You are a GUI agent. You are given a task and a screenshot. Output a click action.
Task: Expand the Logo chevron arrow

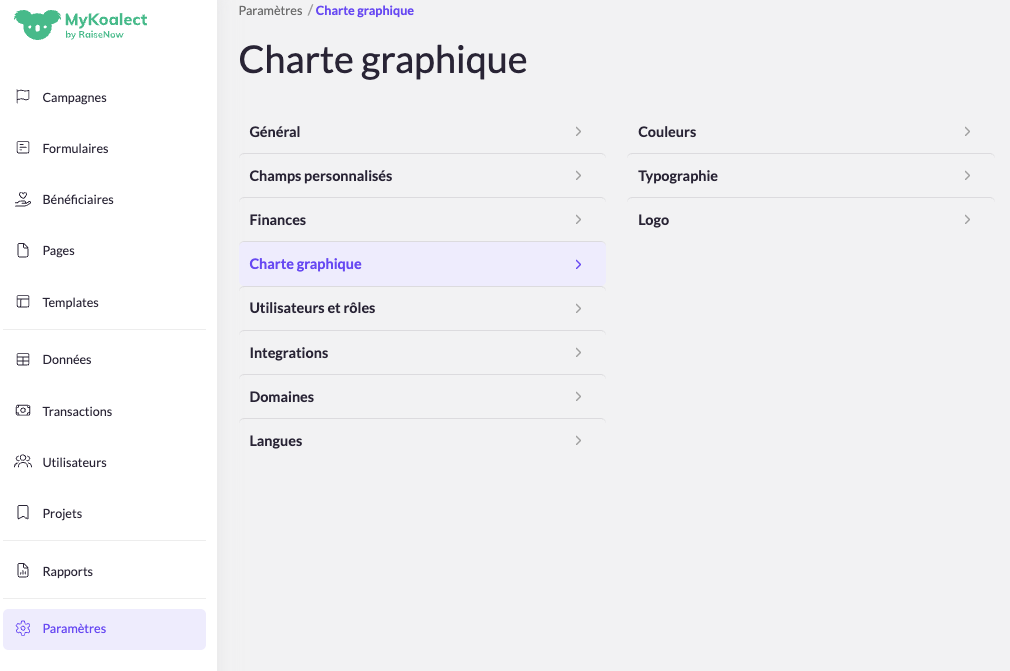tap(967, 220)
